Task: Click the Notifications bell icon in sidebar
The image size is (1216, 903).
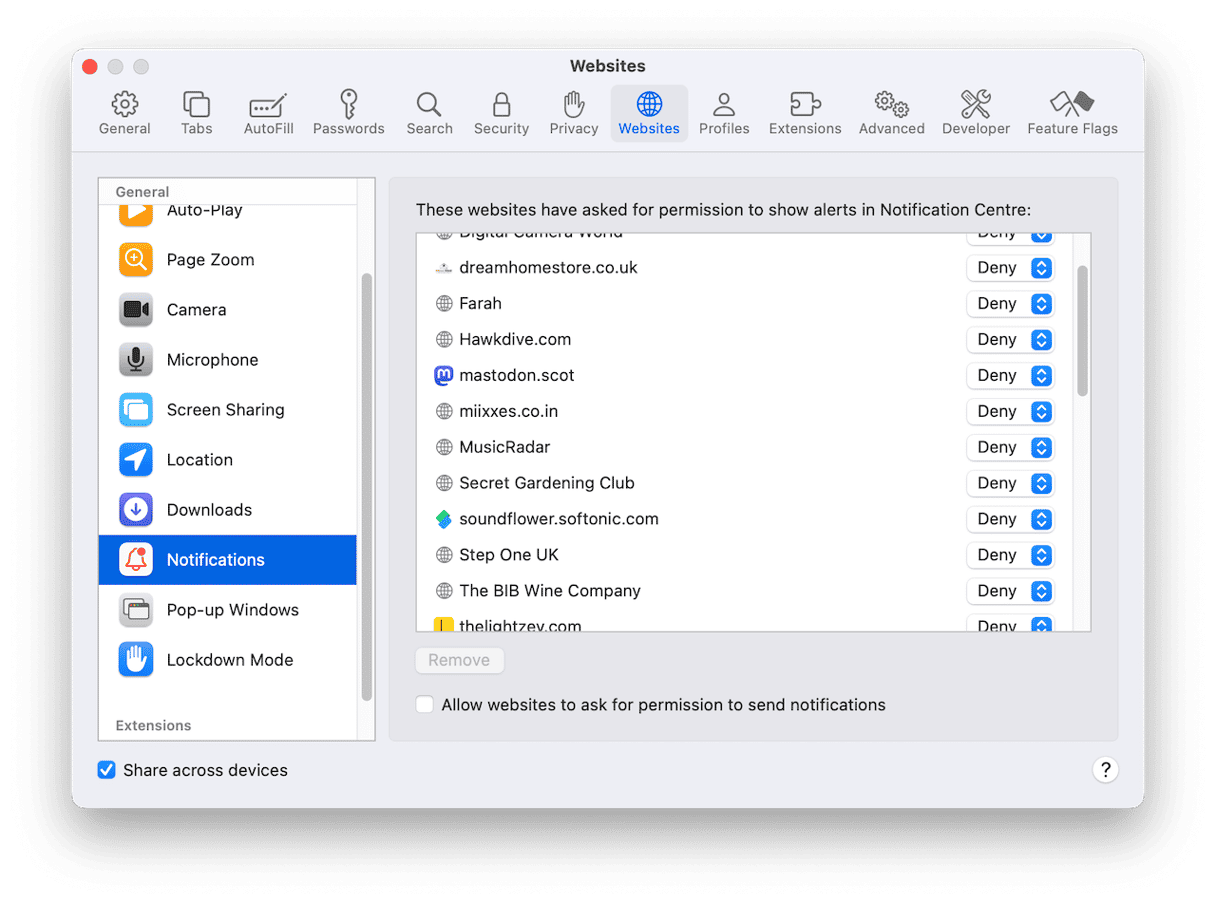Action: [x=136, y=560]
